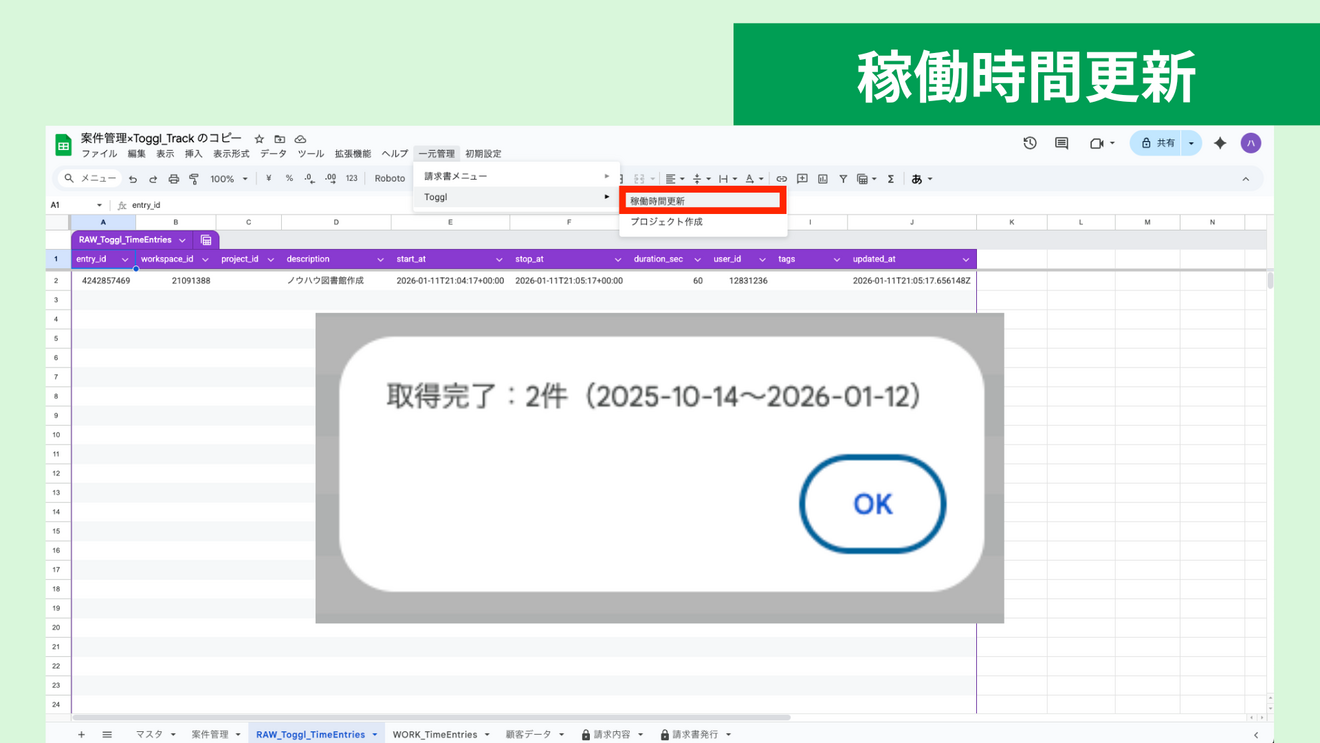
Task: Click the Functions sigma icon
Action: coord(891,179)
